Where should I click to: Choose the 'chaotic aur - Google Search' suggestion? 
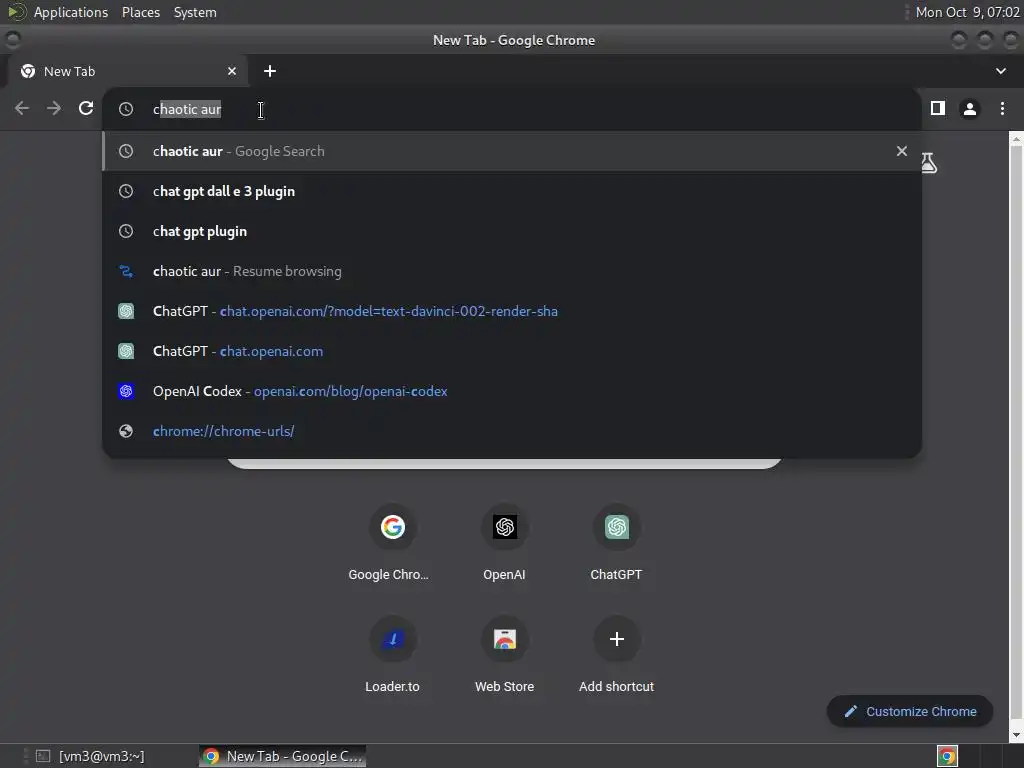(x=512, y=151)
